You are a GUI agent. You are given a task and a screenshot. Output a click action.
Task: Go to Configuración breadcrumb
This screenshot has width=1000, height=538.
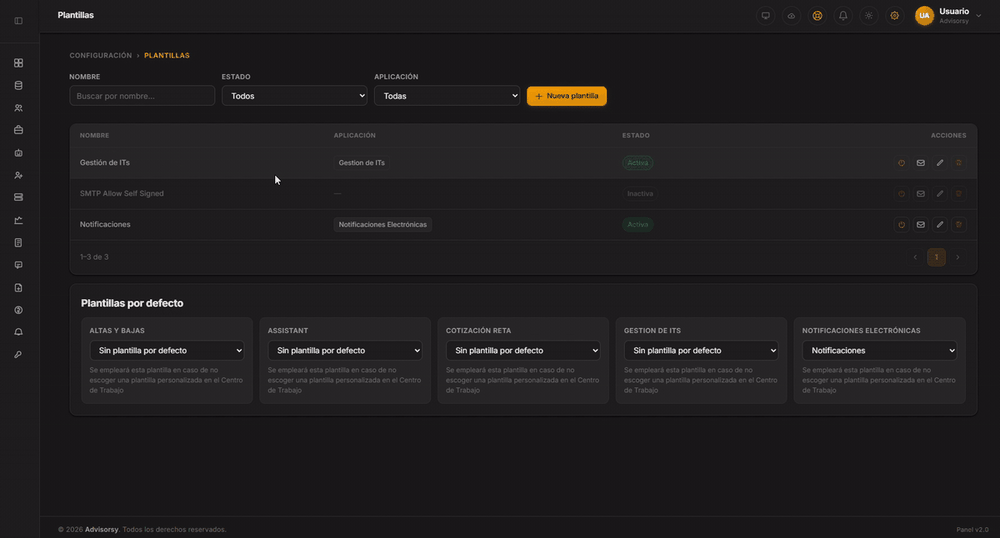(x=101, y=55)
